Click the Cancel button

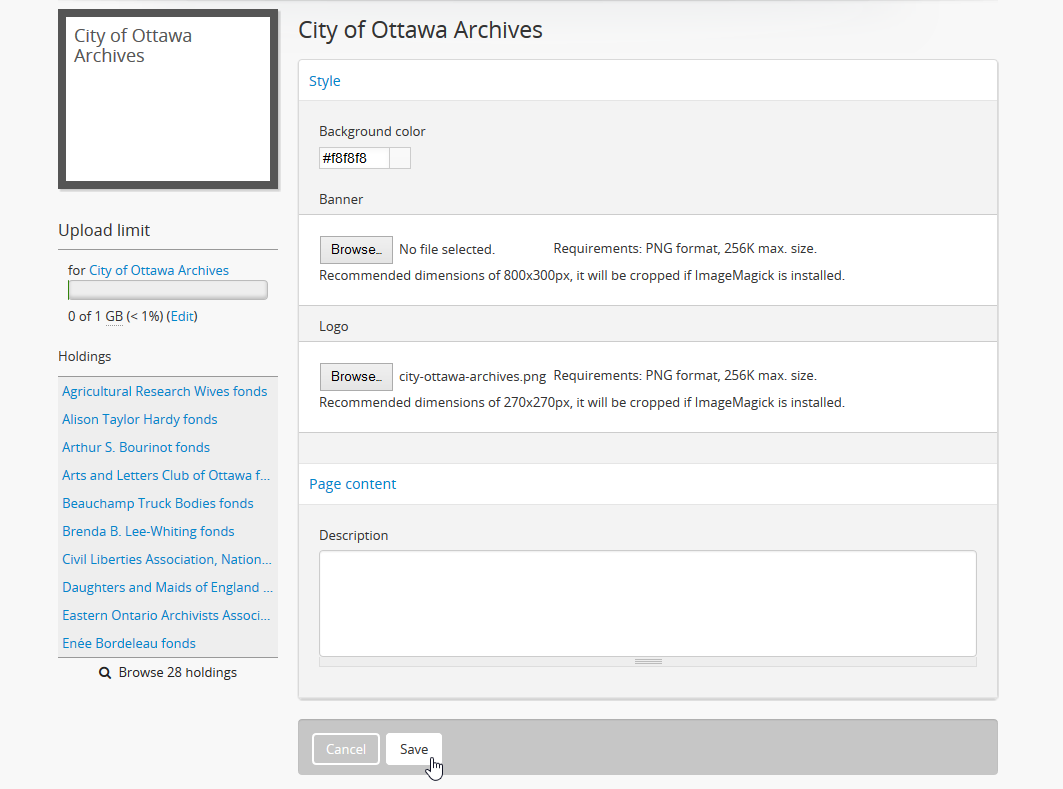(x=346, y=749)
